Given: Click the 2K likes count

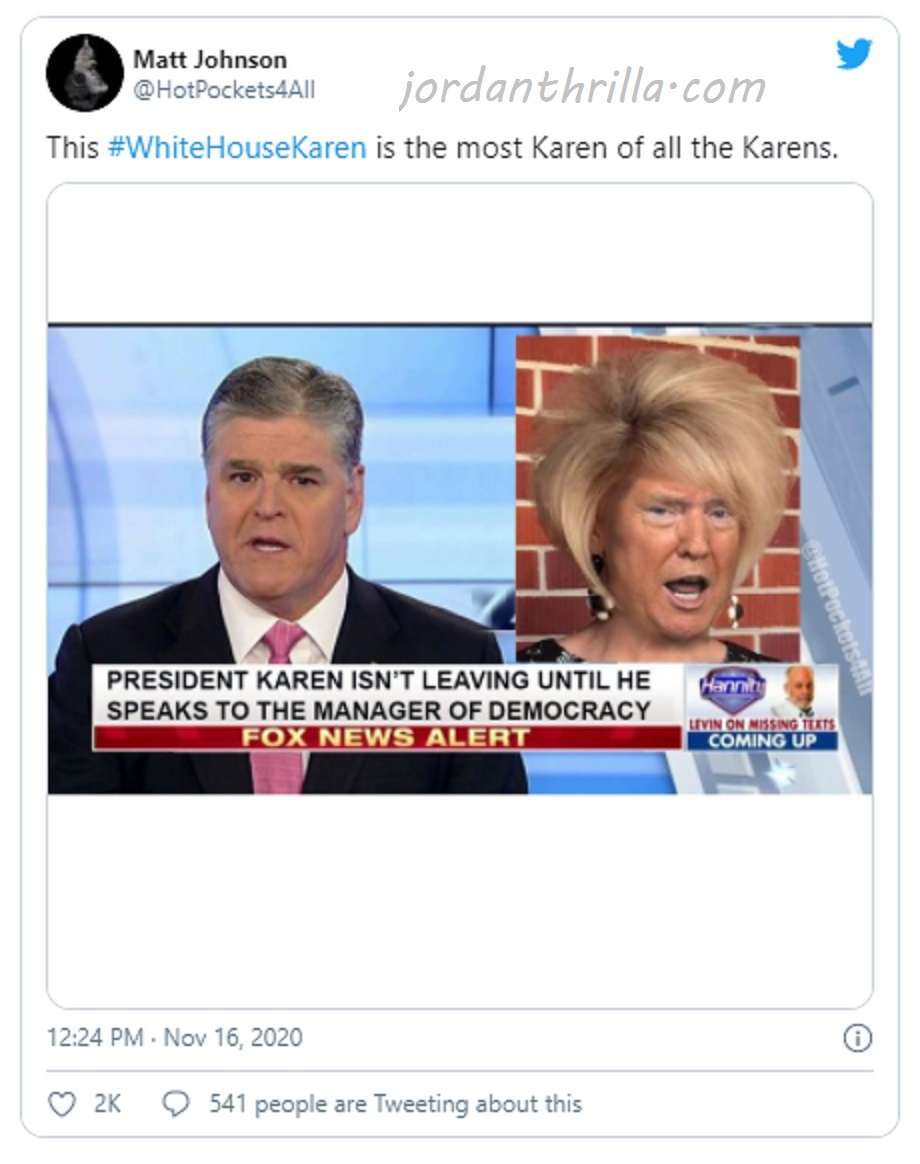Looking at the screenshot, I should point(107,1104).
